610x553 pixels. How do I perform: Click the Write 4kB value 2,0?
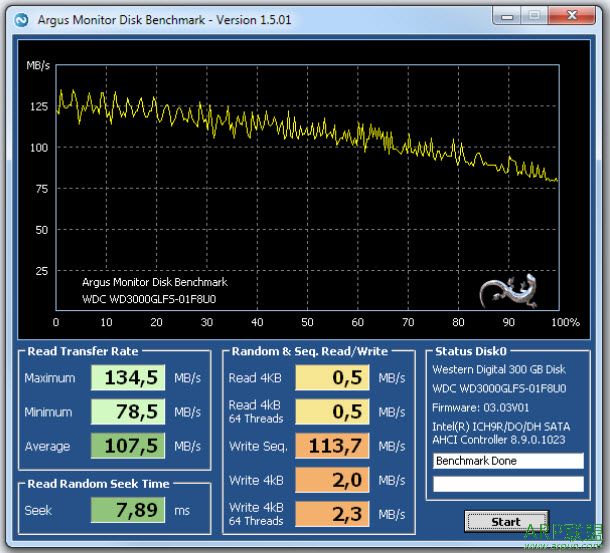tap(333, 481)
